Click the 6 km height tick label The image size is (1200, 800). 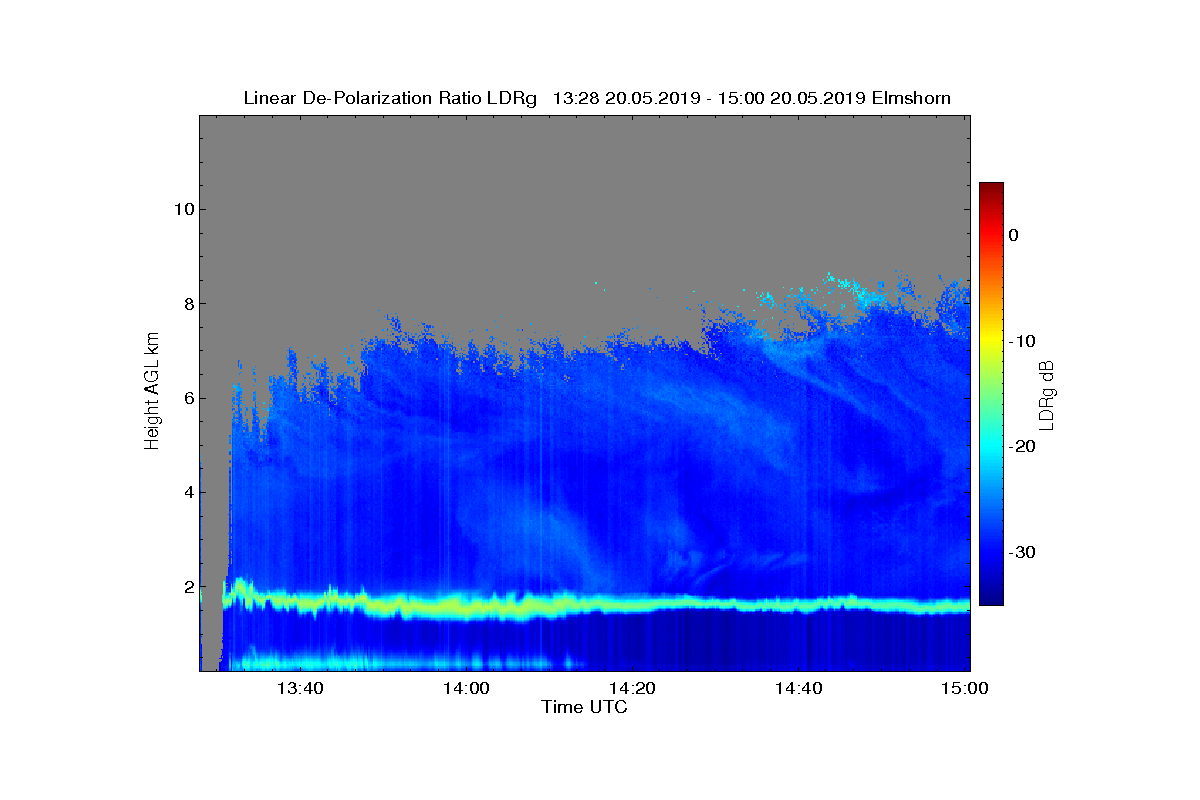(186, 398)
